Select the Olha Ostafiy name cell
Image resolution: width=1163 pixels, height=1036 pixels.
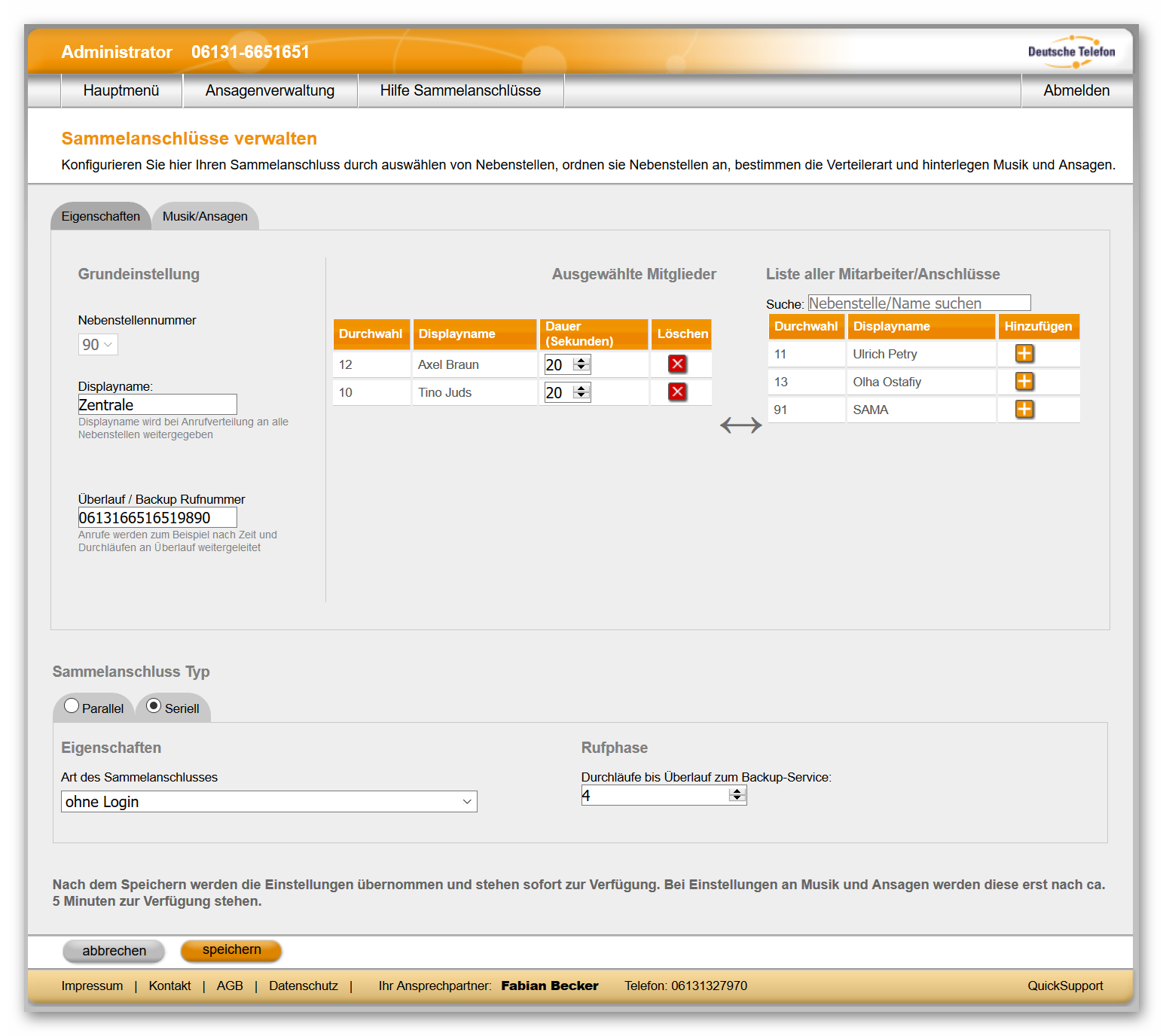point(921,382)
